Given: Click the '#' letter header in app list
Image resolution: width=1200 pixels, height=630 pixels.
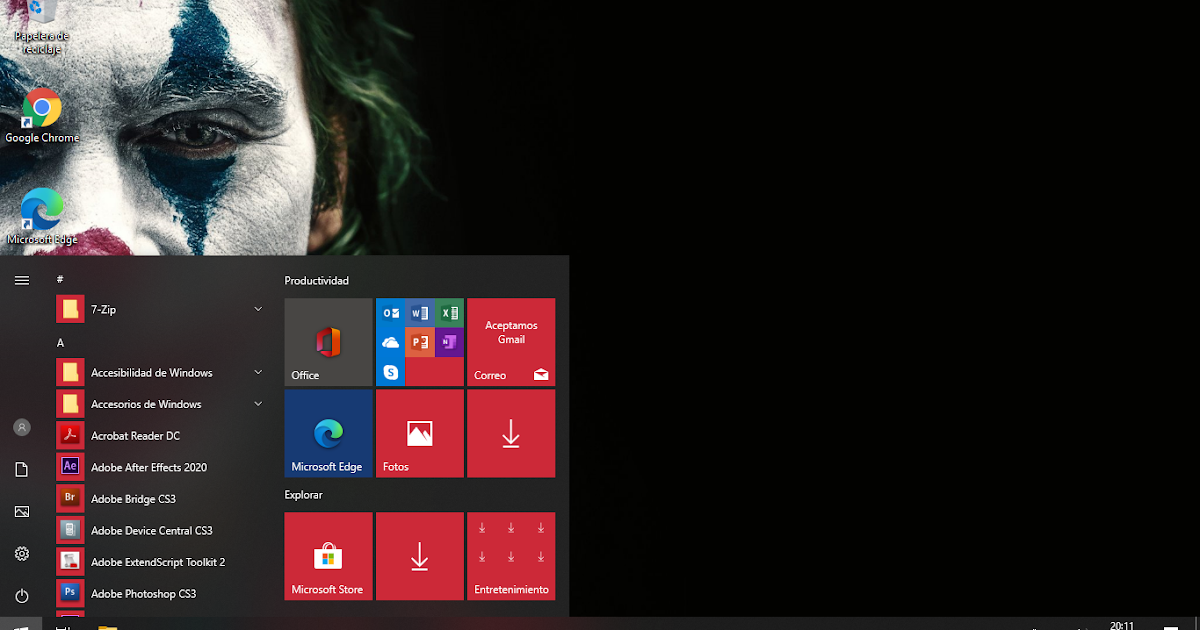Looking at the screenshot, I should tap(60, 280).
